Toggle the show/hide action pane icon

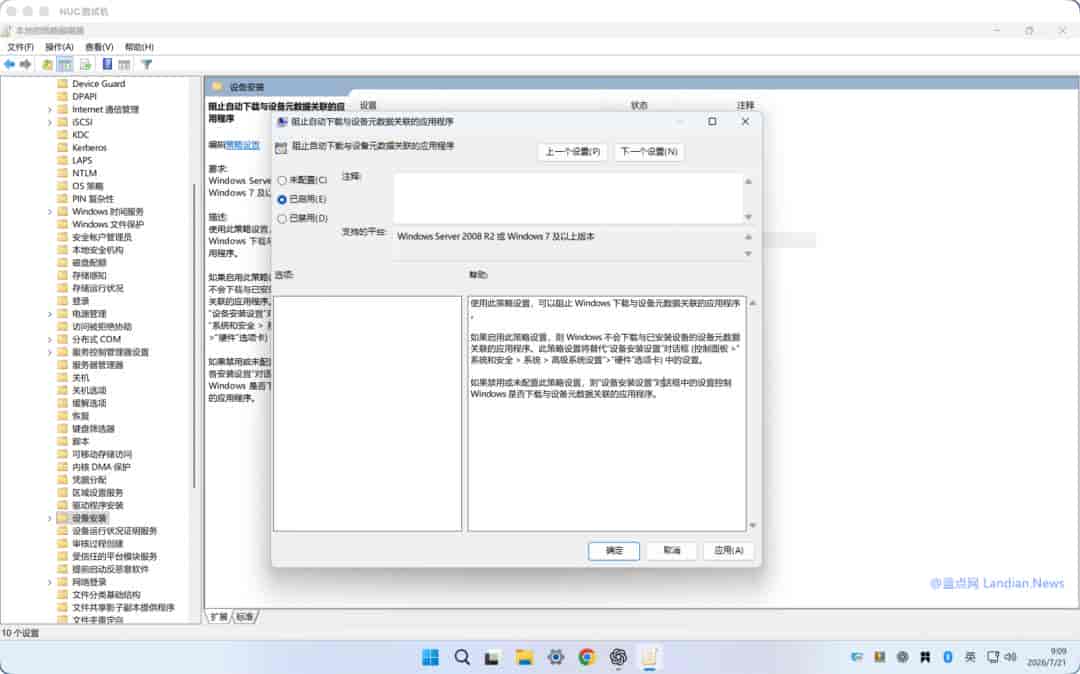[x=124, y=64]
